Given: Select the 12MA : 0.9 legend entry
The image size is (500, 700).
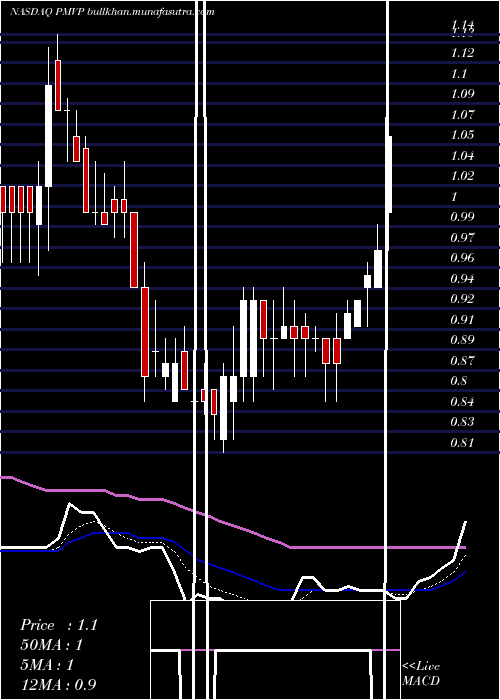Looking at the screenshot, I should [59, 684].
